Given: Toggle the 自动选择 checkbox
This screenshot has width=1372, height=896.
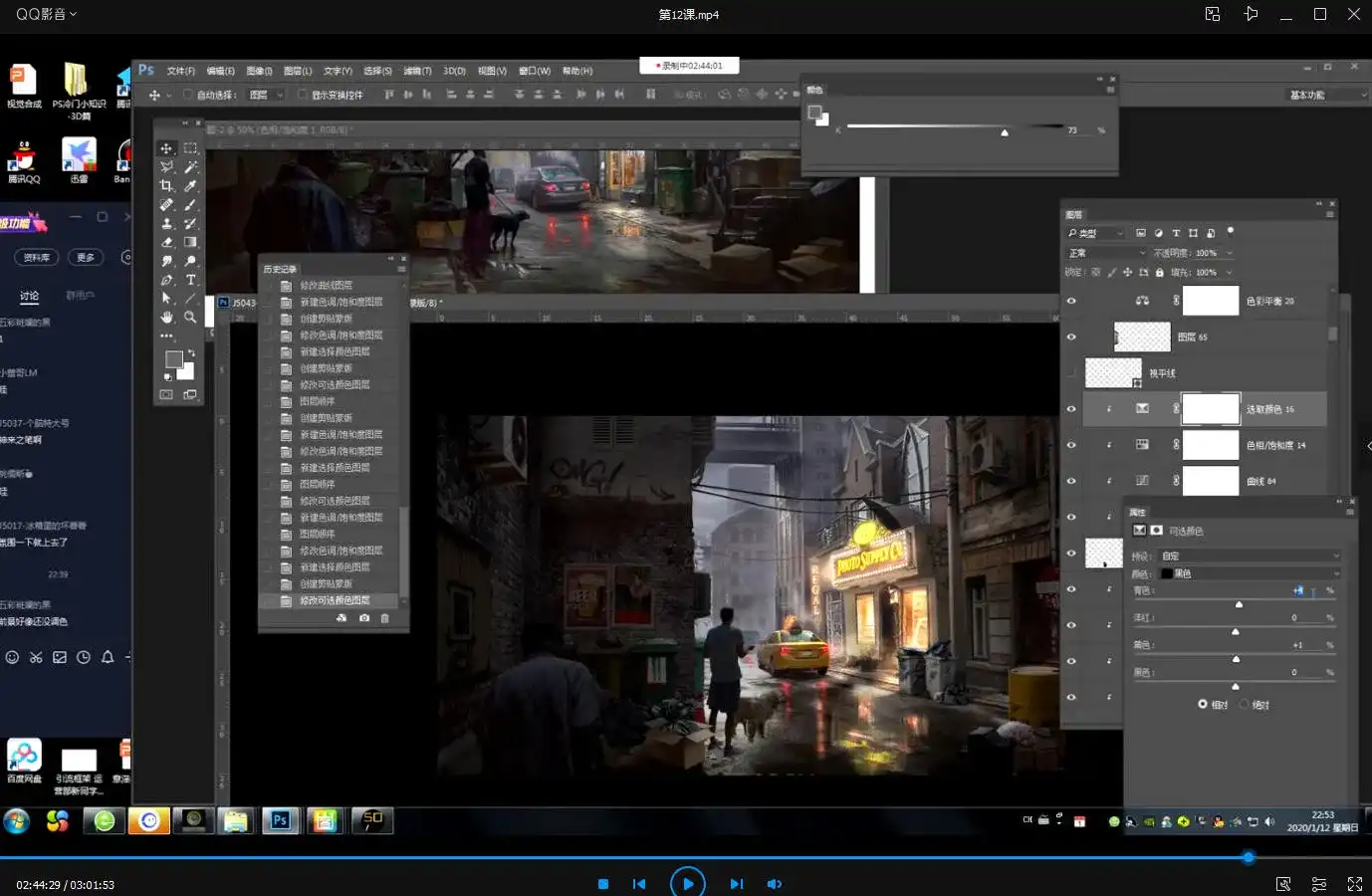Looking at the screenshot, I should (x=188, y=95).
